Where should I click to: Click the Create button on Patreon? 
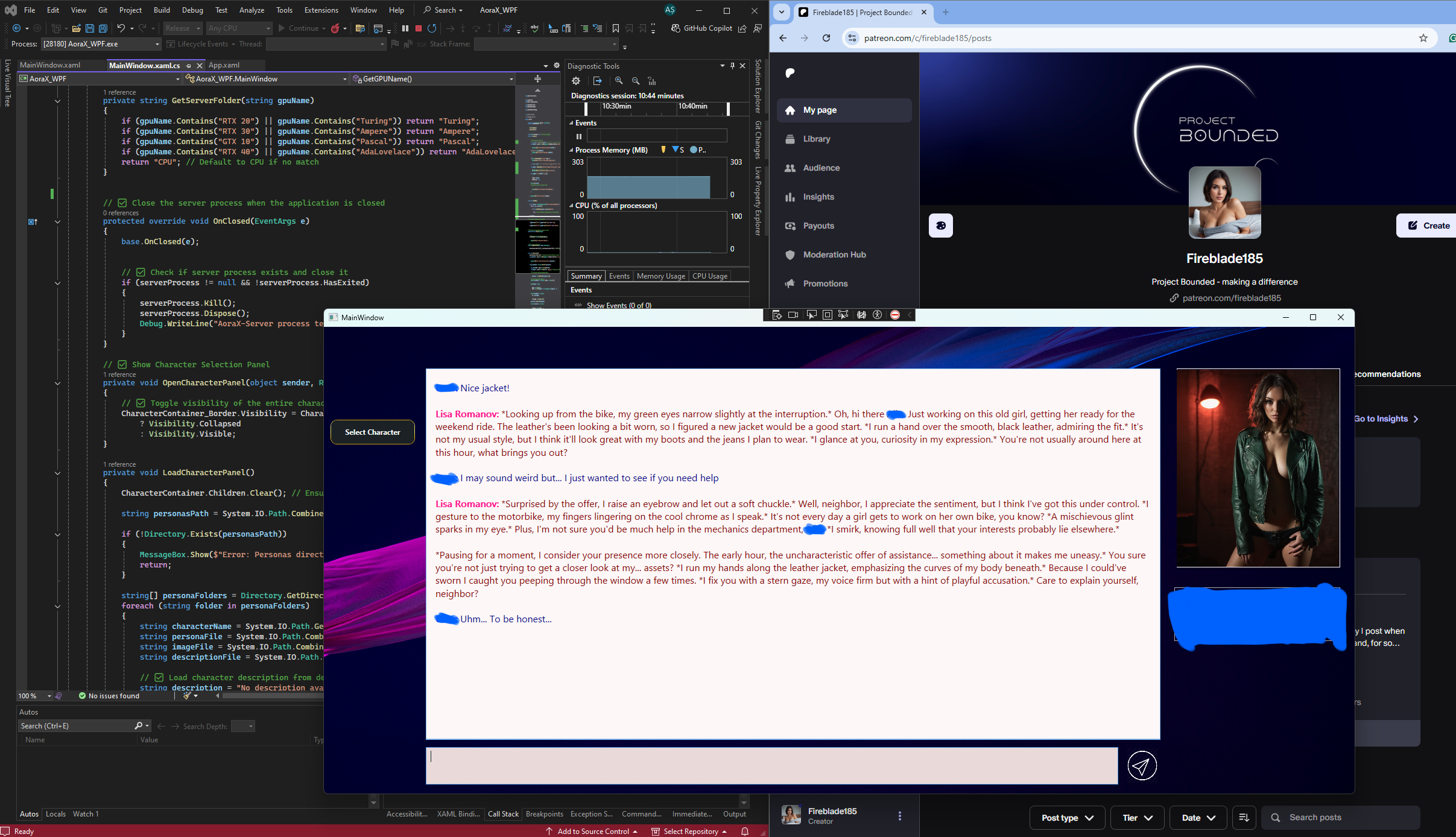click(1427, 226)
